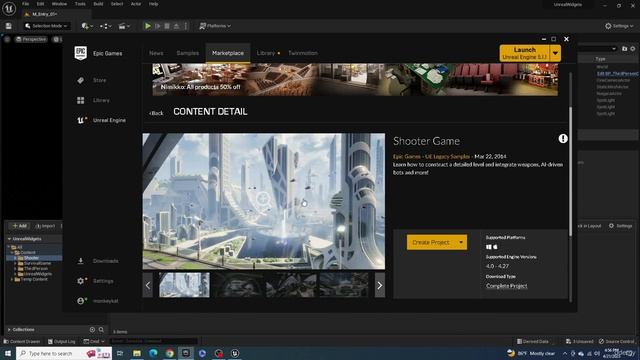640x360 pixels.
Task: Click the Epic Games logo in launcher
Action: coord(80,53)
